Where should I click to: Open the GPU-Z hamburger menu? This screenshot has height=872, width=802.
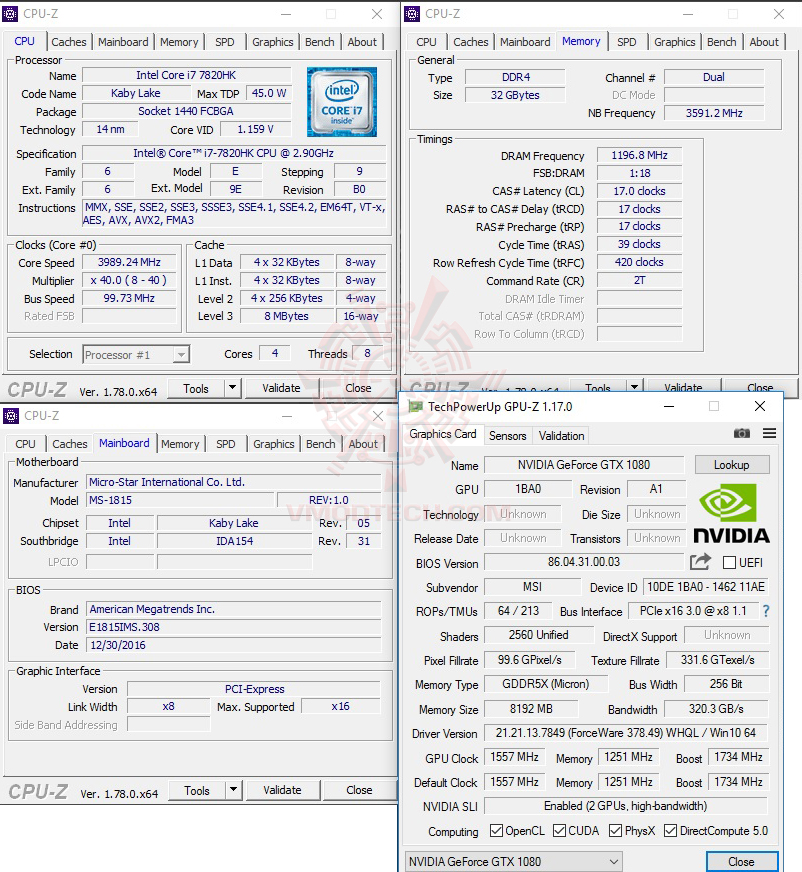coord(770,433)
